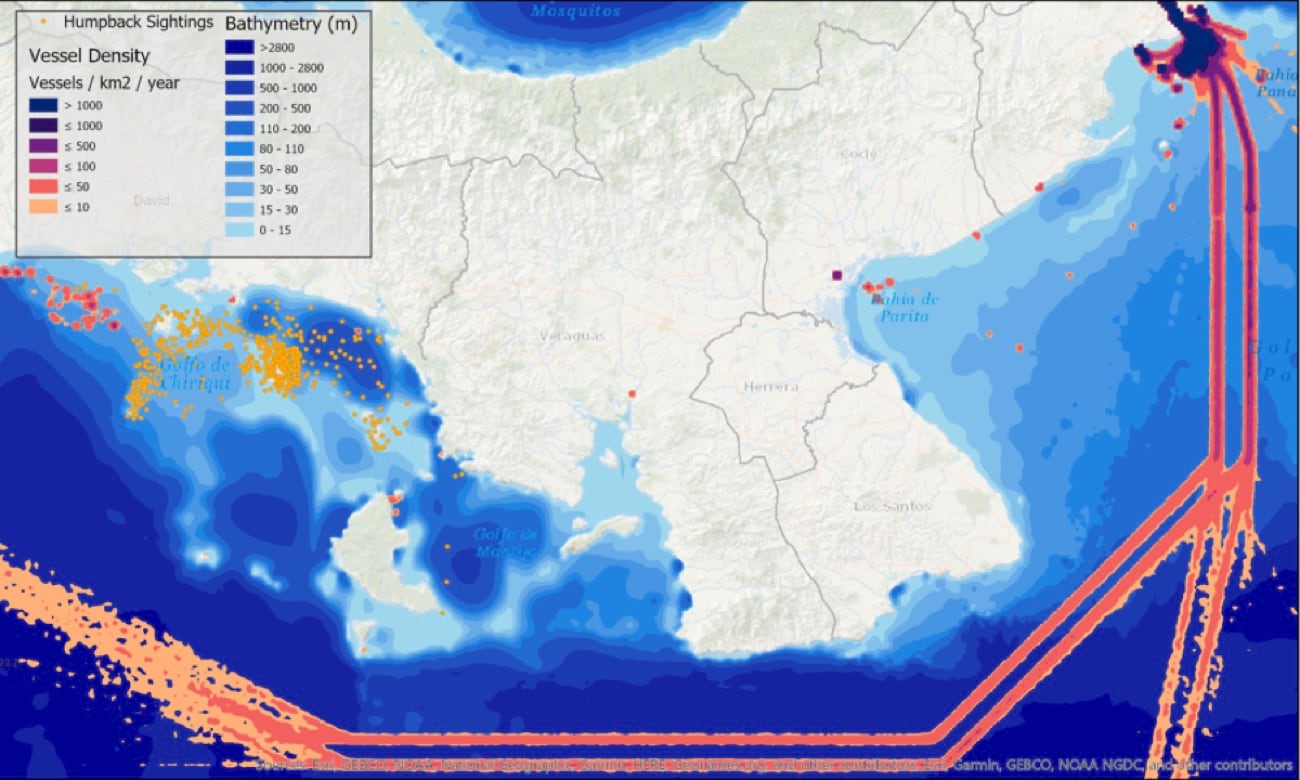Click the red marker in Veraguas inland
The image size is (1300, 780).
coord(632,394)
